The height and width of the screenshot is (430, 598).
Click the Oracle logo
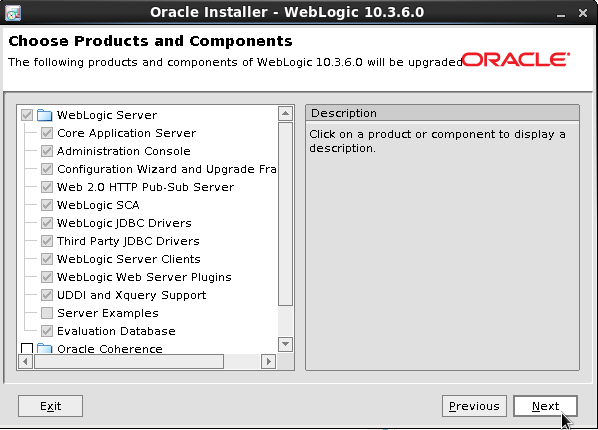(x=516, y=60)
